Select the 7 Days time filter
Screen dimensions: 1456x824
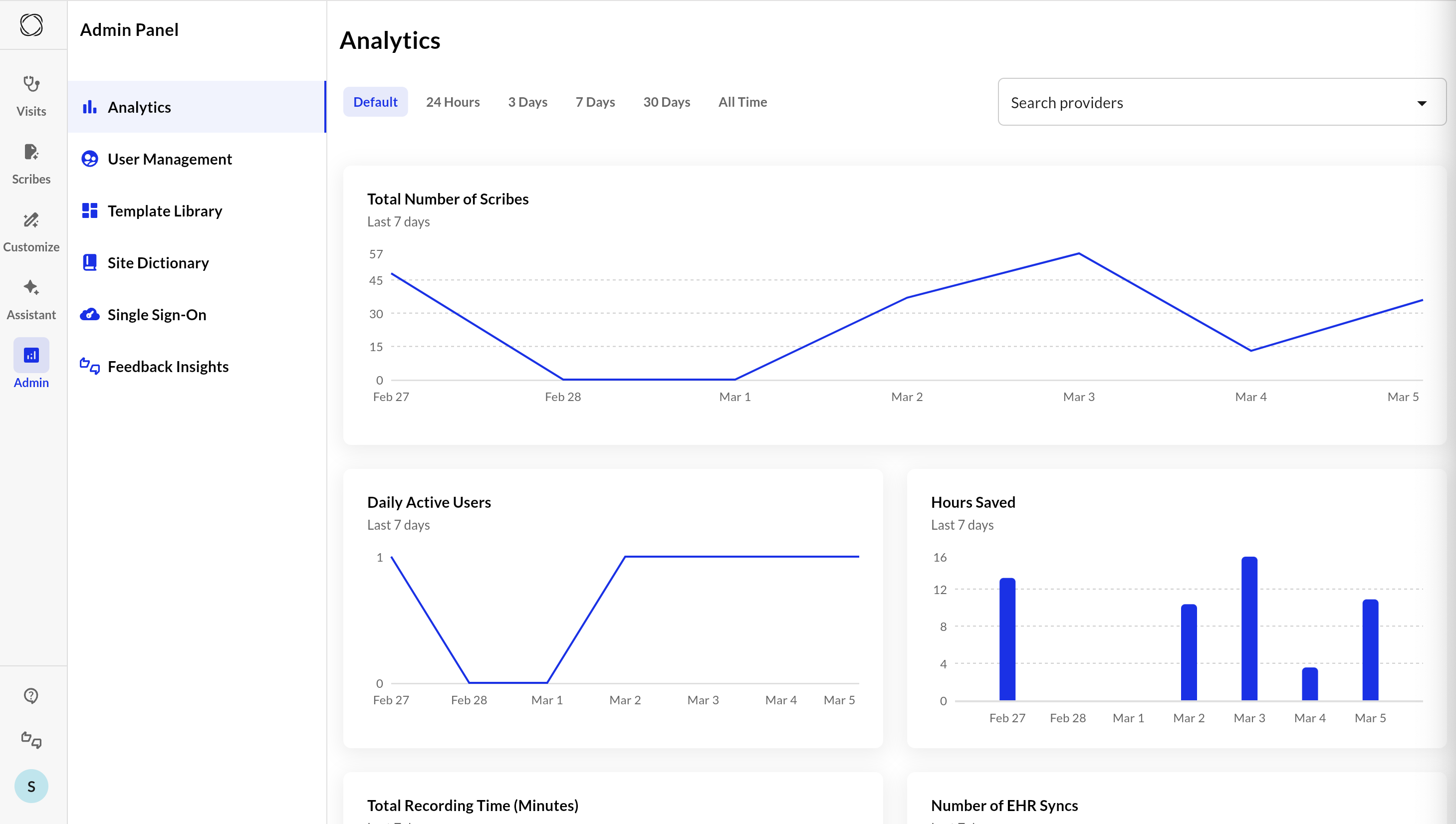pos(594,102)
